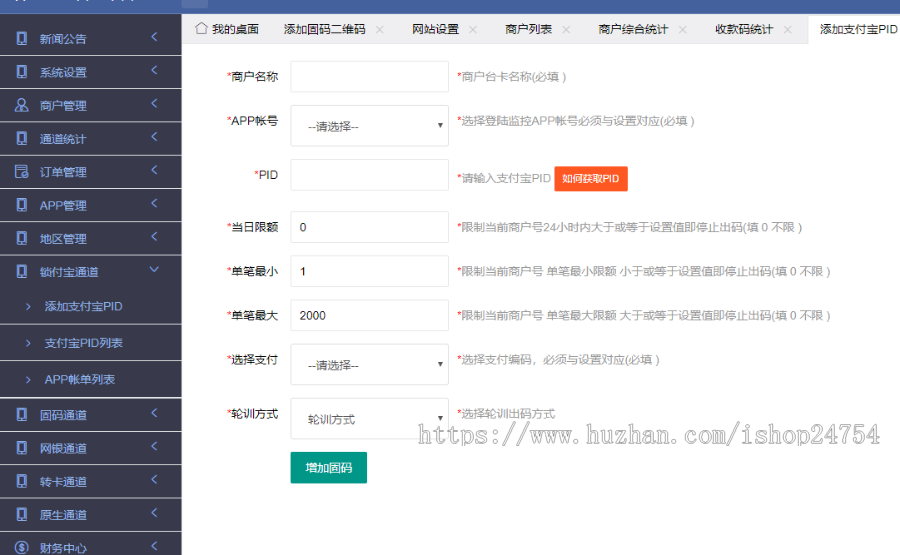The height and width of the screenshot is (555, 900).
Task: Expand the 固码通道 menu chevron
Action: click(x=154, y=413)
